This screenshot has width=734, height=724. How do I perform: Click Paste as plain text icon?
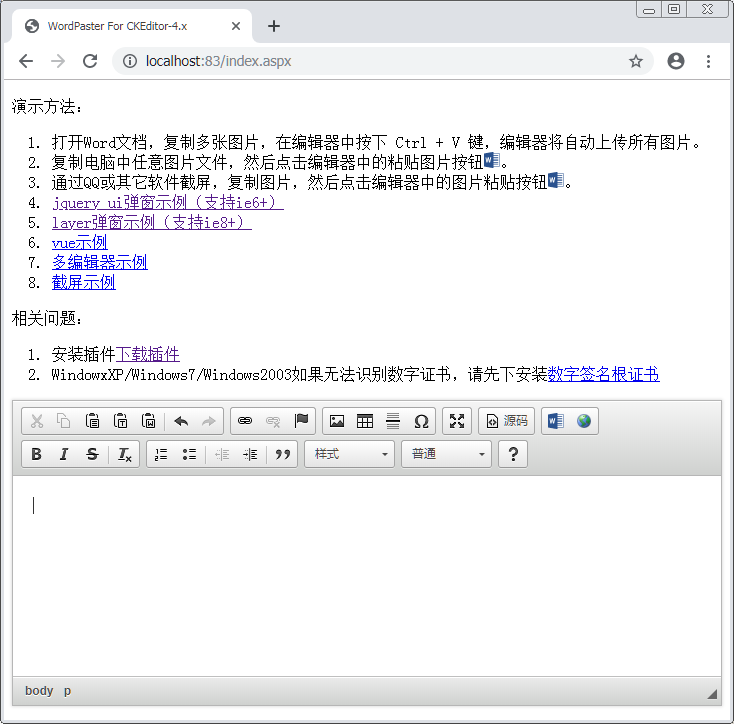pos(120,421)
